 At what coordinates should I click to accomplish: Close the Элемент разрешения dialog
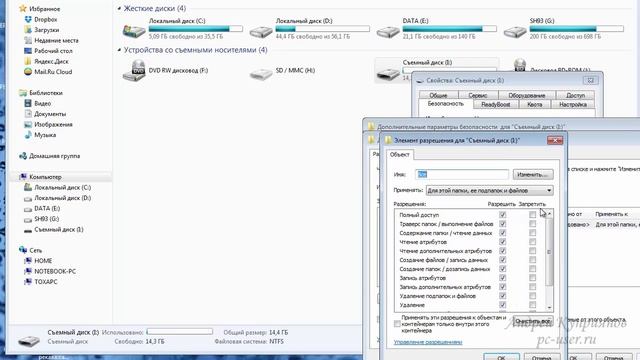(x=555, y=140)
